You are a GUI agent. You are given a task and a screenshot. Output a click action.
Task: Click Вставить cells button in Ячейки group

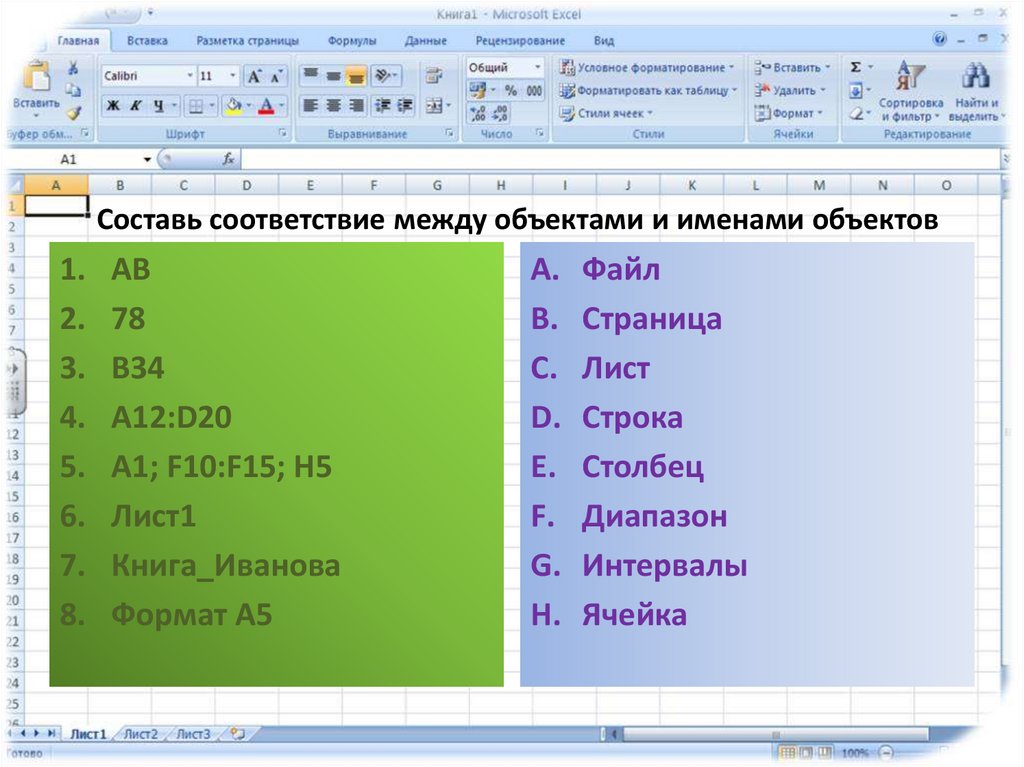click(x=792, y=67)
